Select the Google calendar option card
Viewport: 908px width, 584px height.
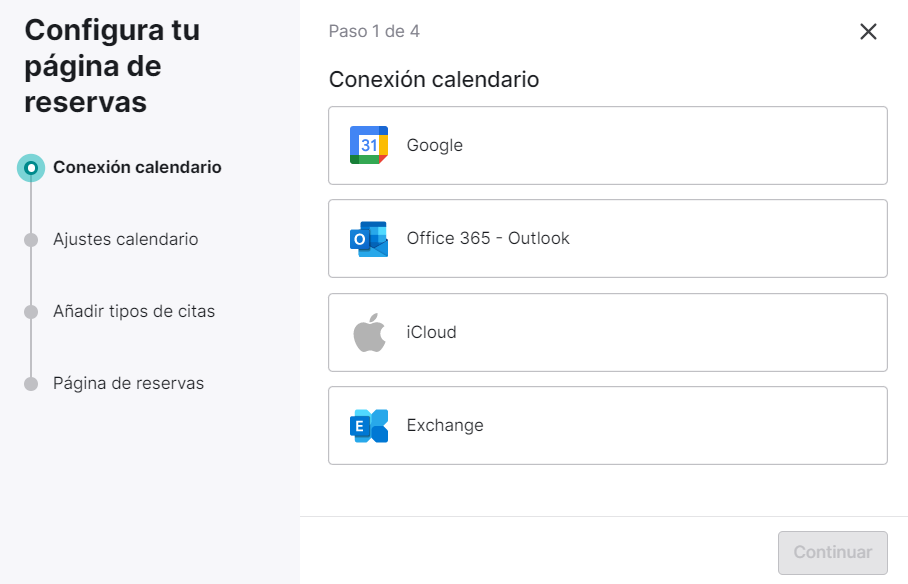pyautogui.click(x=607, y=145)
